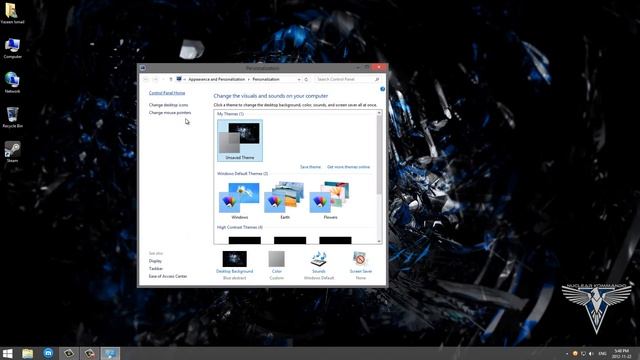
Task: Click the network icon in system tray
Action: (x=583, y=353)
